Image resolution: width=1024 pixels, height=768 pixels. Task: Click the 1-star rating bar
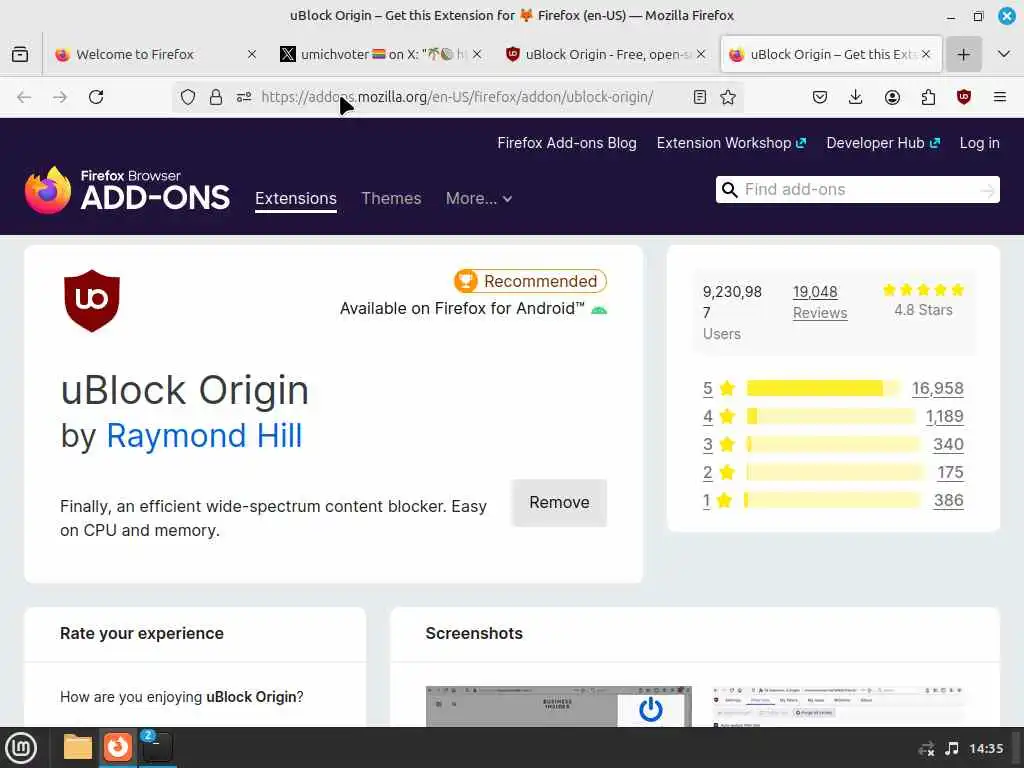833,500
